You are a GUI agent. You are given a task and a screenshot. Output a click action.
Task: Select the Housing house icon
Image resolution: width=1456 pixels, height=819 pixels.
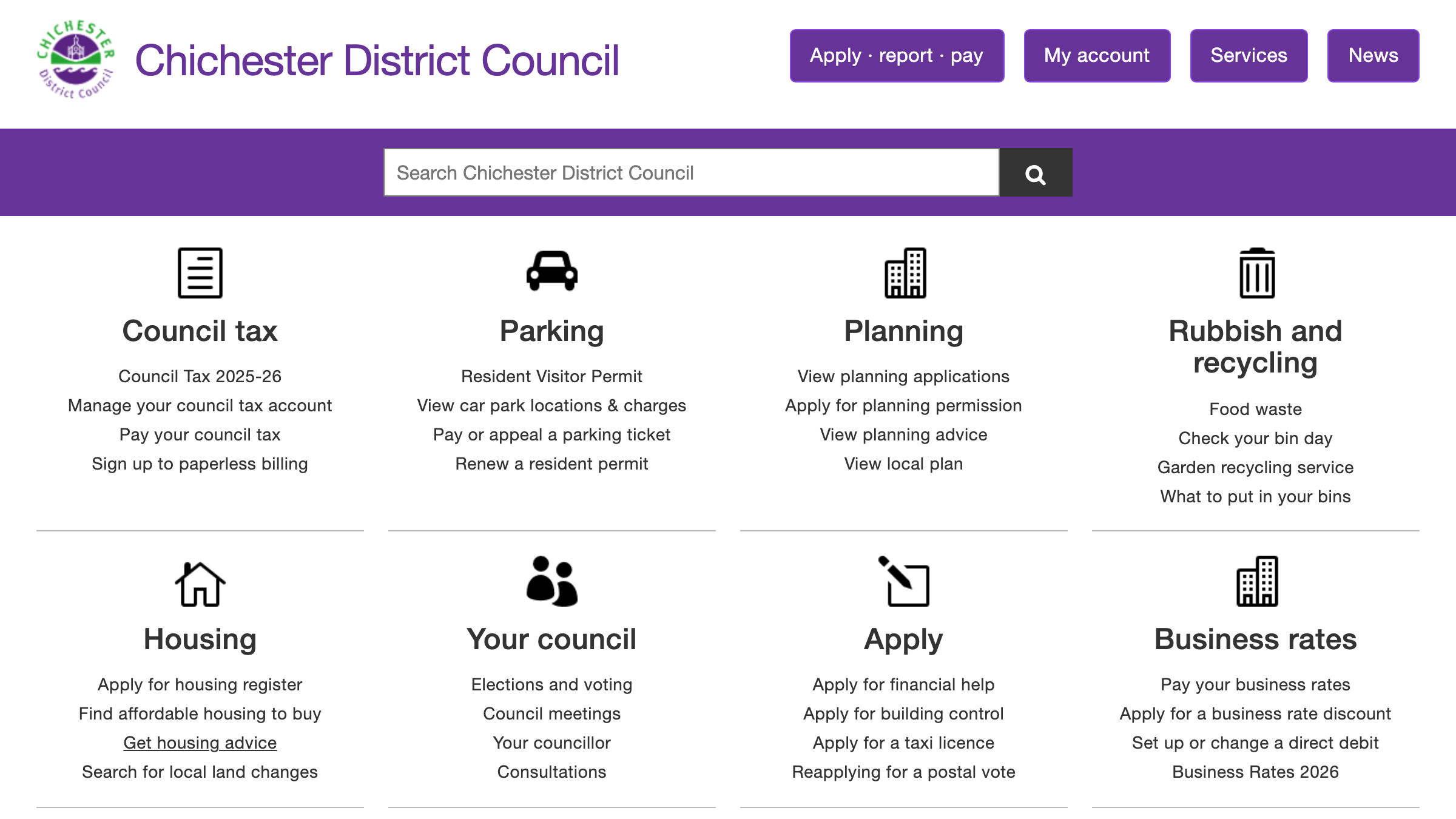(199, 583)
